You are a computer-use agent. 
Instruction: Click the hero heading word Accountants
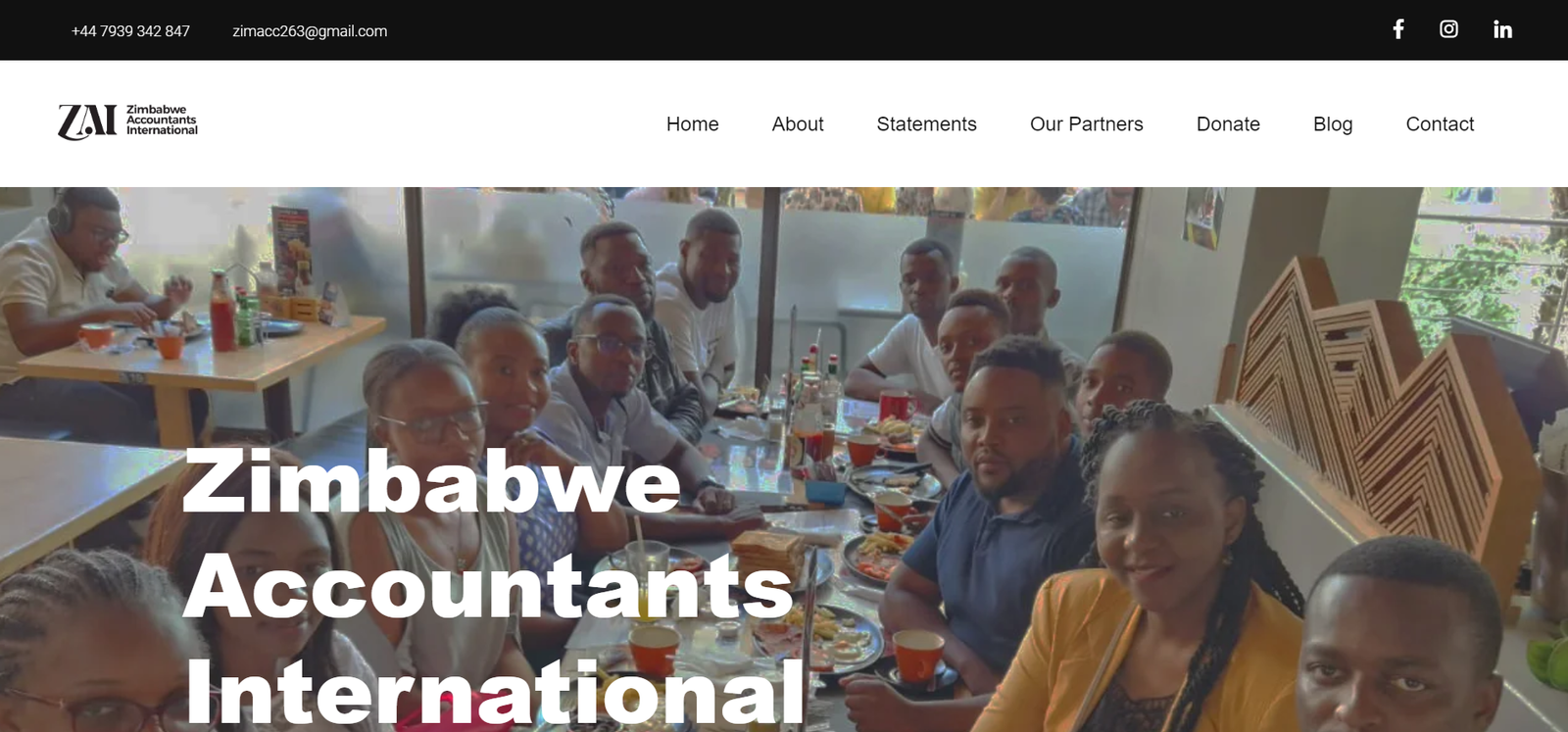(487, 586)
